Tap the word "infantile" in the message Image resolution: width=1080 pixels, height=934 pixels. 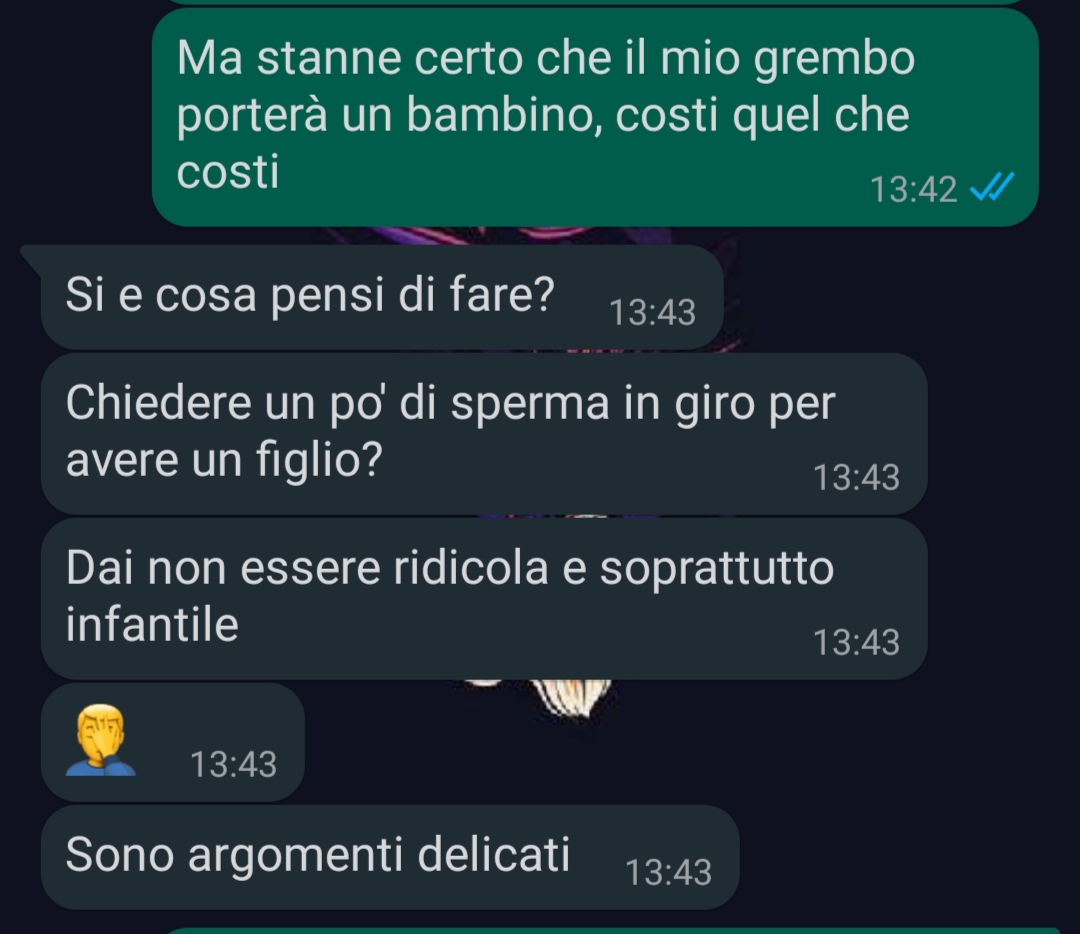pos(152,624)
